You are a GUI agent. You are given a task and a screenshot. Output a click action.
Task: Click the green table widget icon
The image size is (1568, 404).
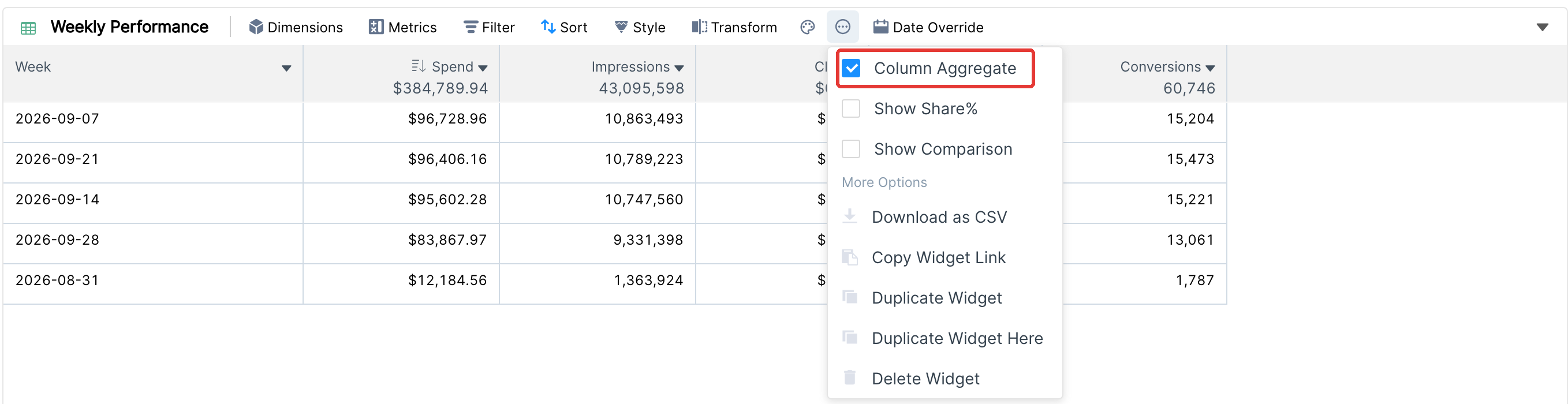click(28, 27)
